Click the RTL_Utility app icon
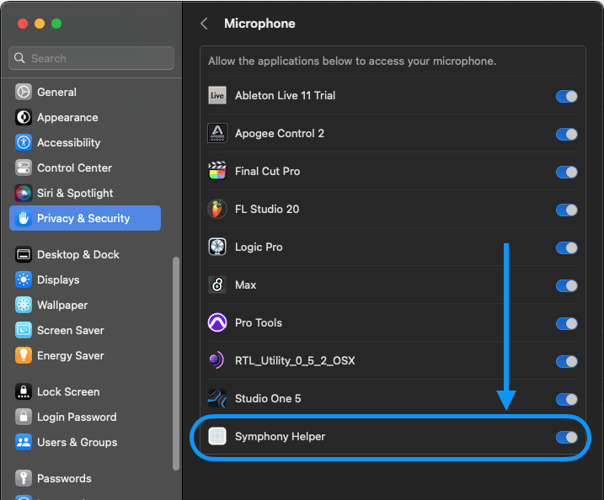Screen dimensions: 604x500 pos(217,361)
